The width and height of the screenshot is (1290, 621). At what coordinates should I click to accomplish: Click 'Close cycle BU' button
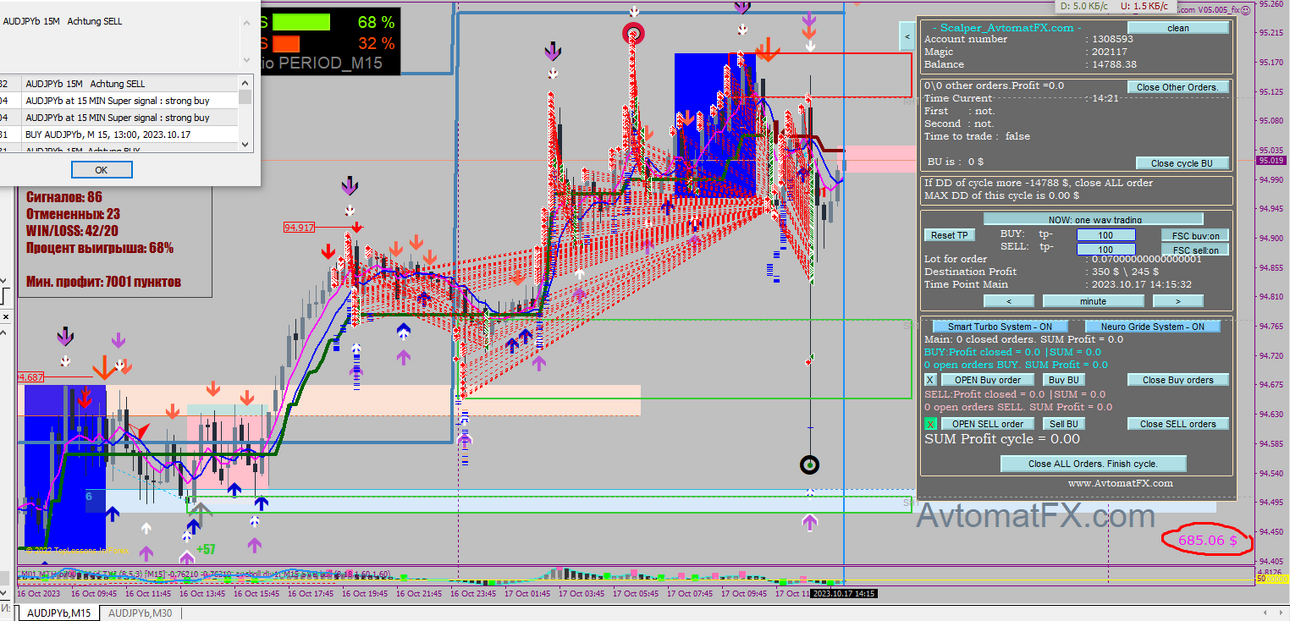1182,163
